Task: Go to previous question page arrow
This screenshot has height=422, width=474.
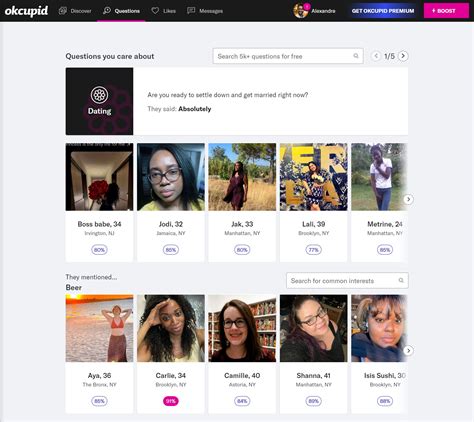Action: click(376, 56)
